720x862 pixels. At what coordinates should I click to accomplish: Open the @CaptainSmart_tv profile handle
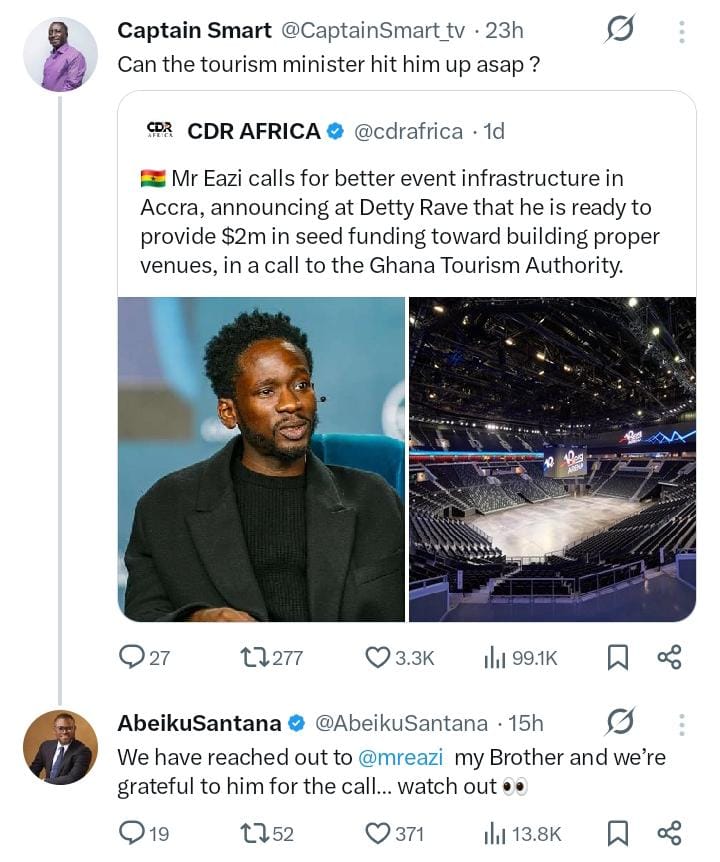click(x=373, y=31)
